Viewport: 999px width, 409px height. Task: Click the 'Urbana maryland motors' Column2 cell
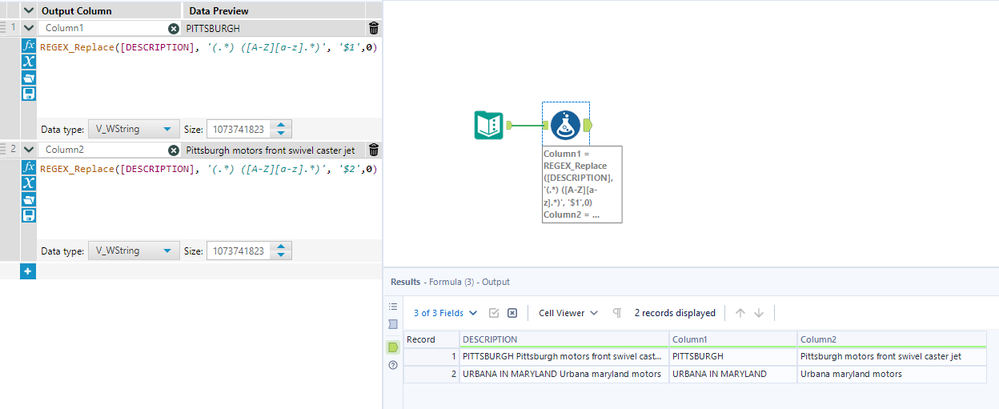pos(891,374)
